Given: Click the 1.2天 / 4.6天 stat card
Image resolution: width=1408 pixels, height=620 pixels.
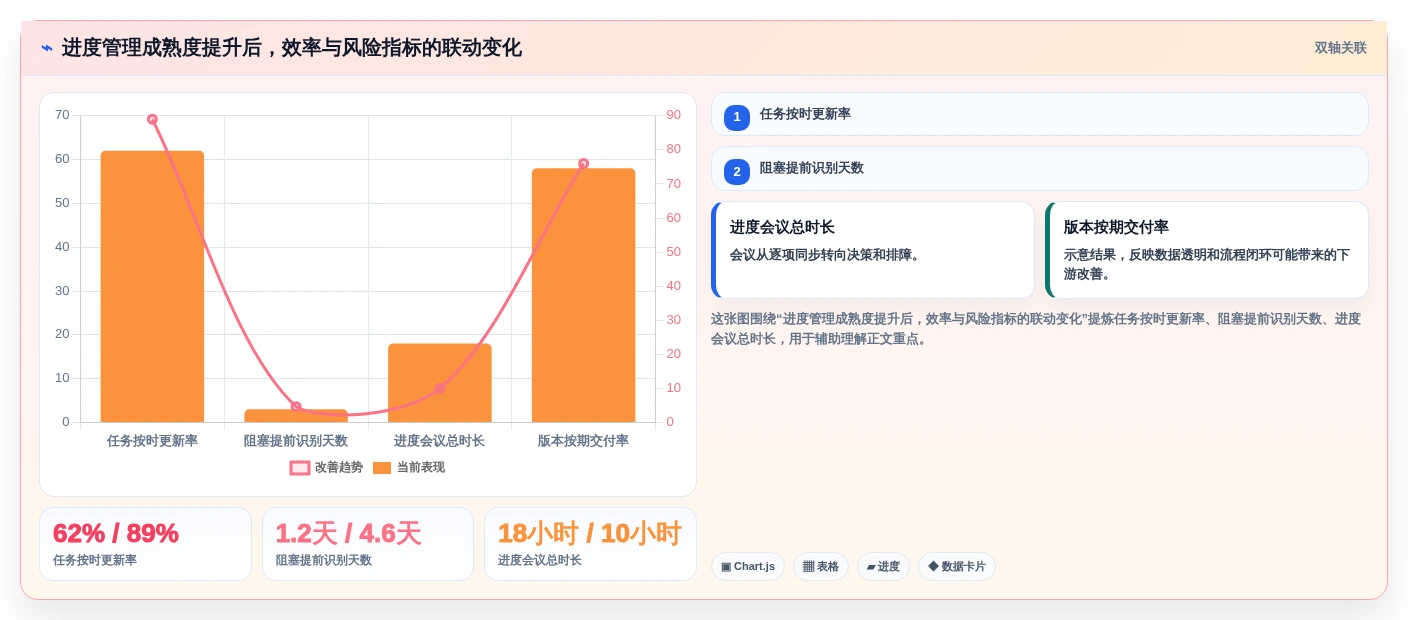Looking at the screenshot, I should point(368,544).
